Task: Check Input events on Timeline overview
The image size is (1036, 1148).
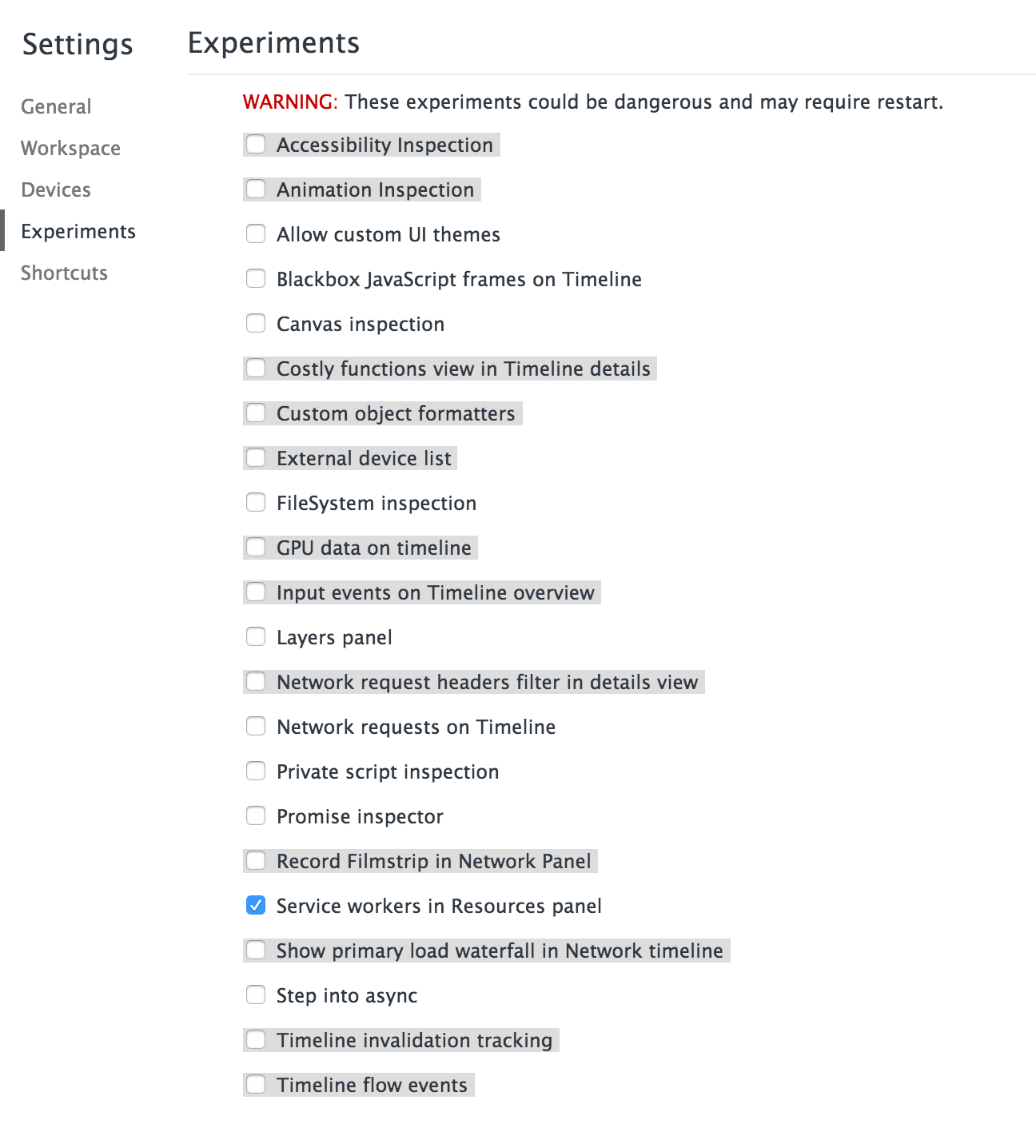Action: [255, 592]
